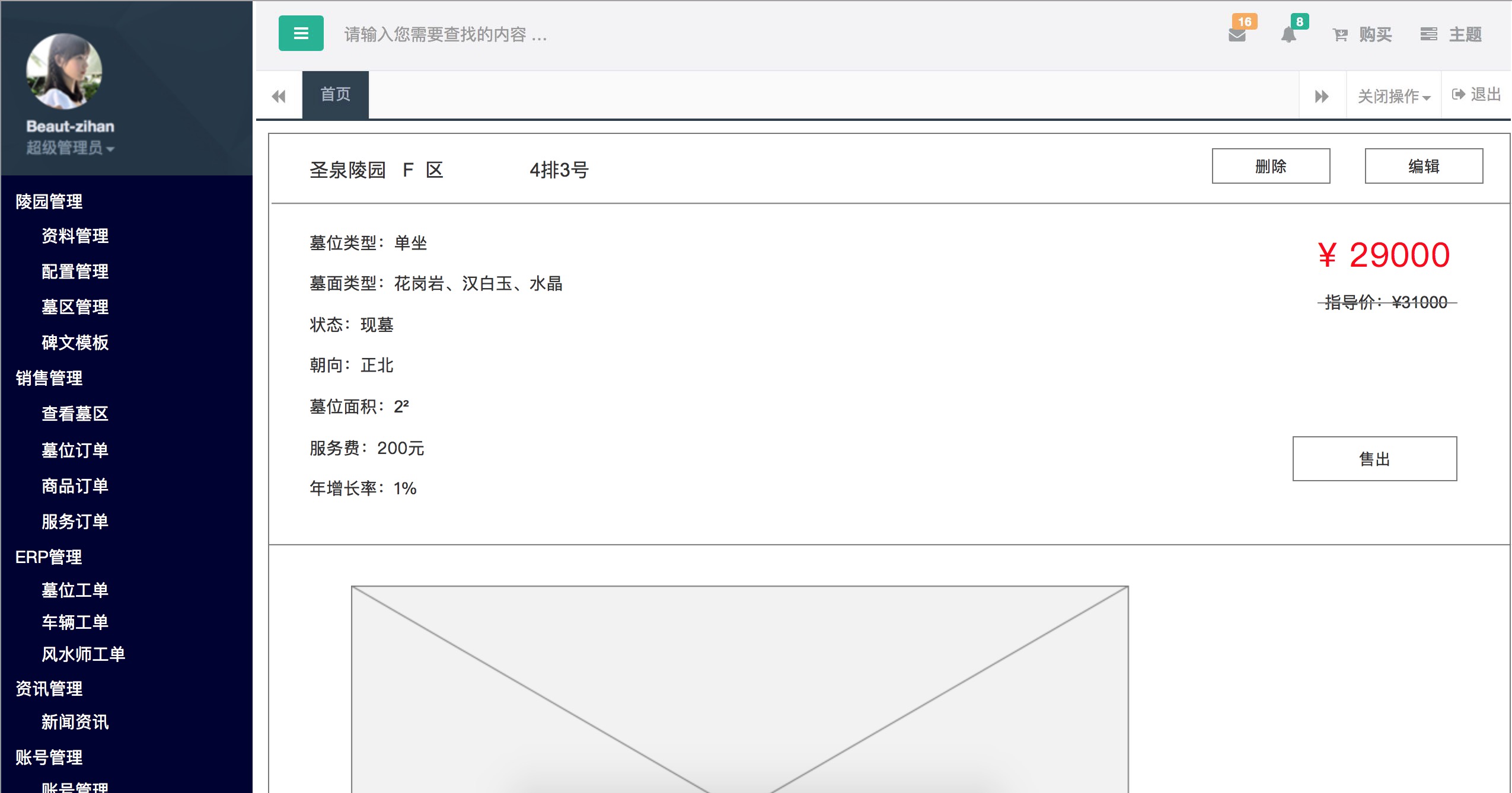Open 墓位订单 in the sidebar
The height and width of the screenshot is (793, 1512).
(x=75, y=450)
